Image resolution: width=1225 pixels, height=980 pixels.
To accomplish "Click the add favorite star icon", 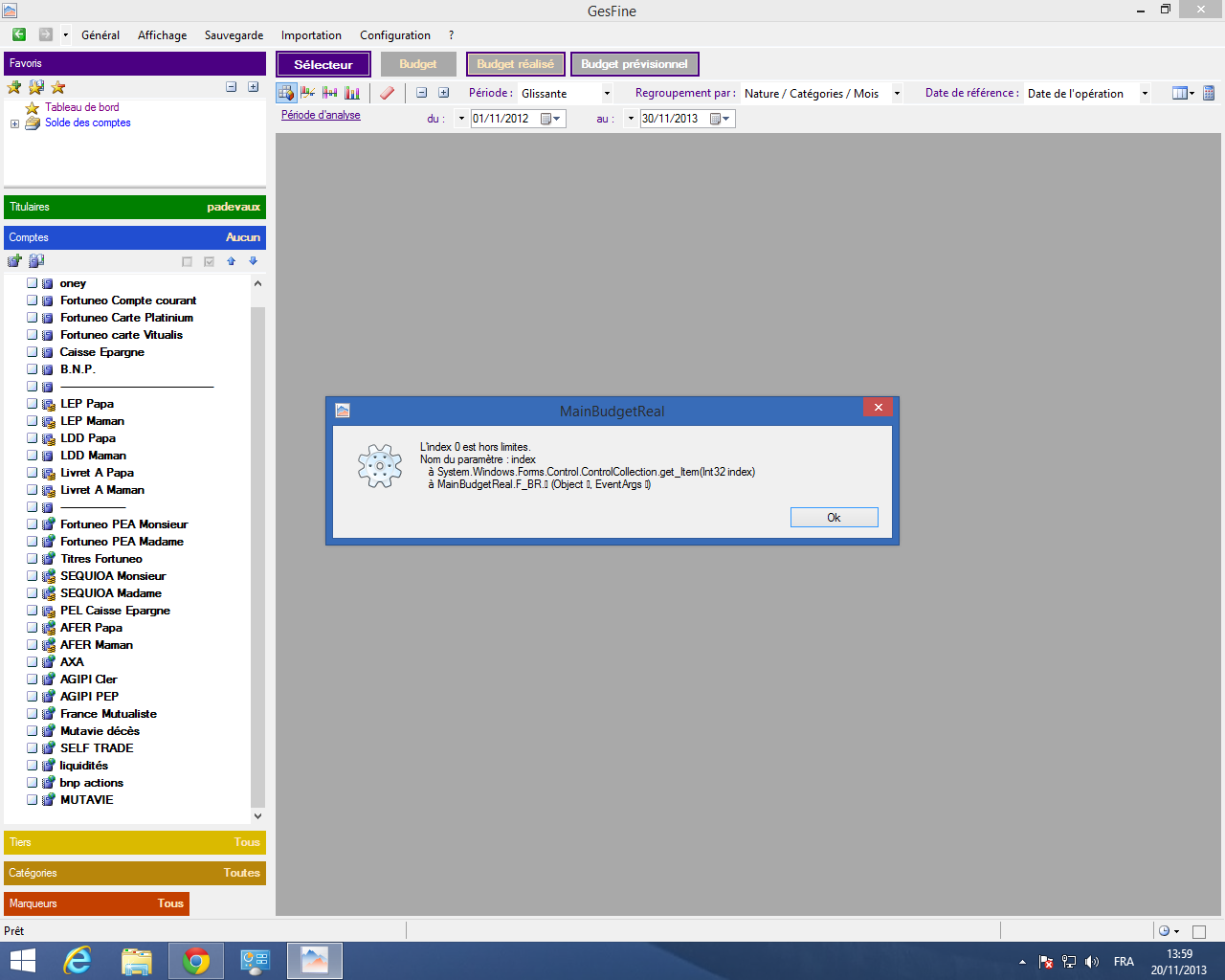I will pos(14,87).
